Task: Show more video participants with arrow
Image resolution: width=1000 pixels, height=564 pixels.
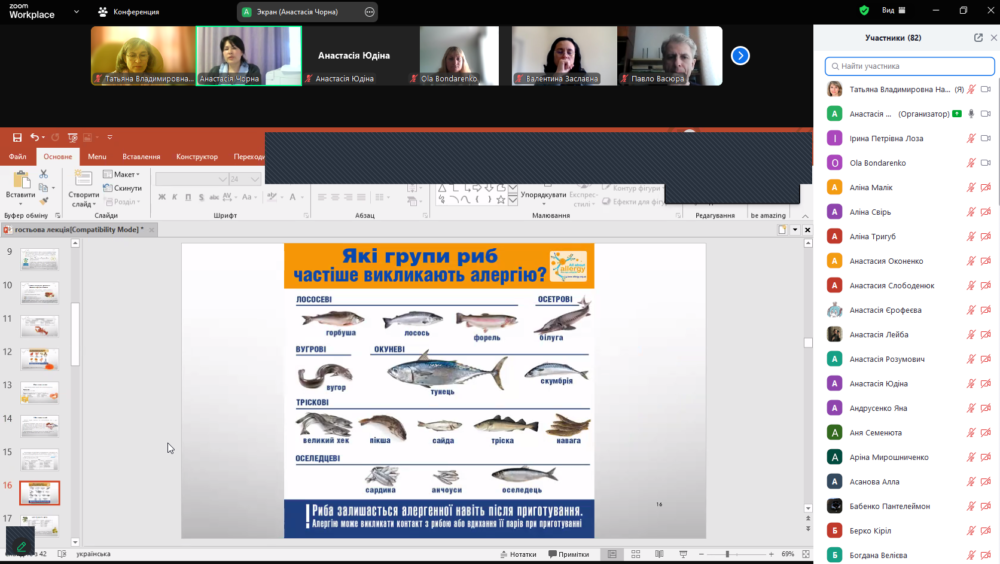Action: coord(740,56)
